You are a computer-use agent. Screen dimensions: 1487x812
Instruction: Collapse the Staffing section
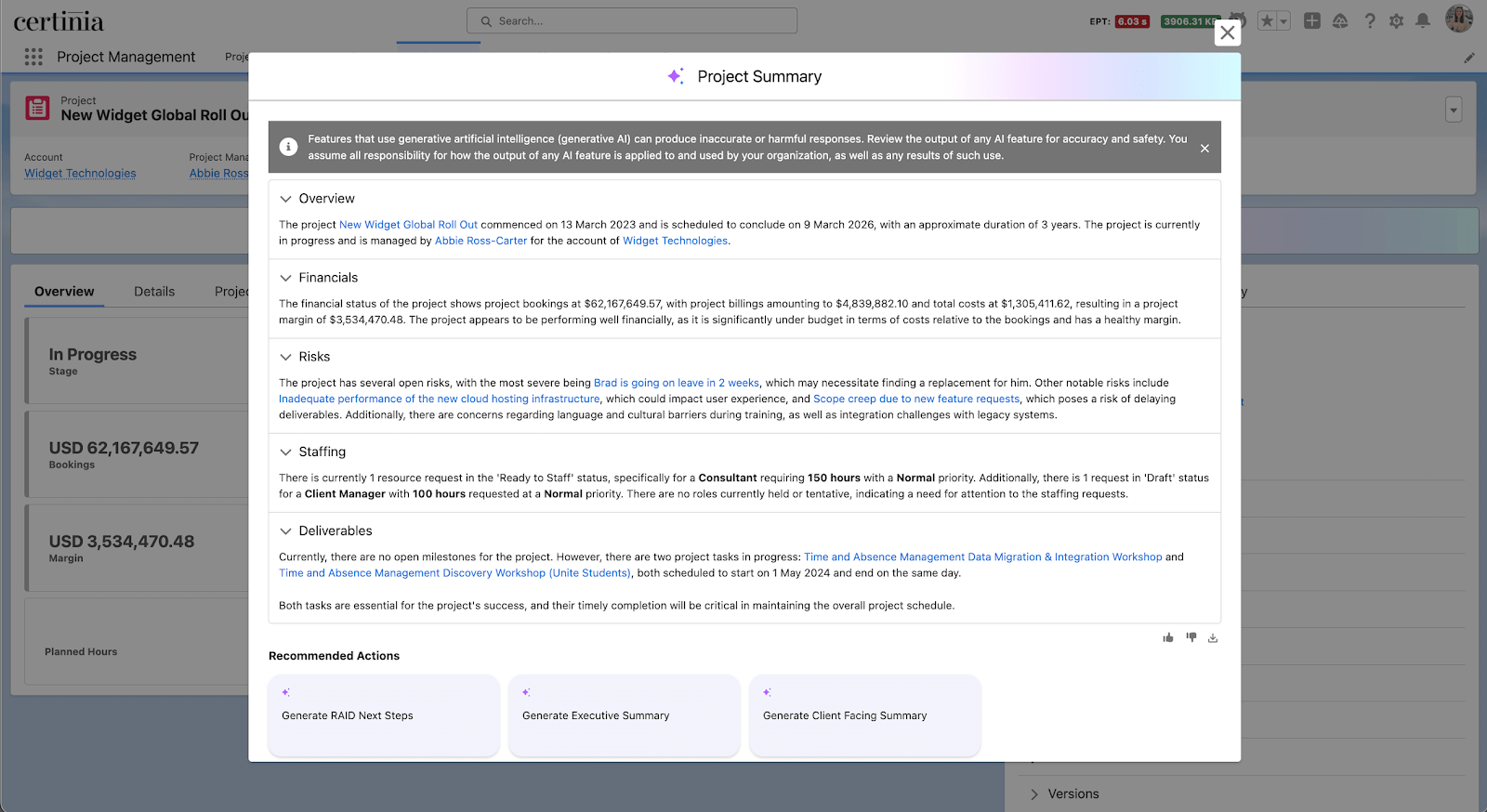click(x=286, y=452)
